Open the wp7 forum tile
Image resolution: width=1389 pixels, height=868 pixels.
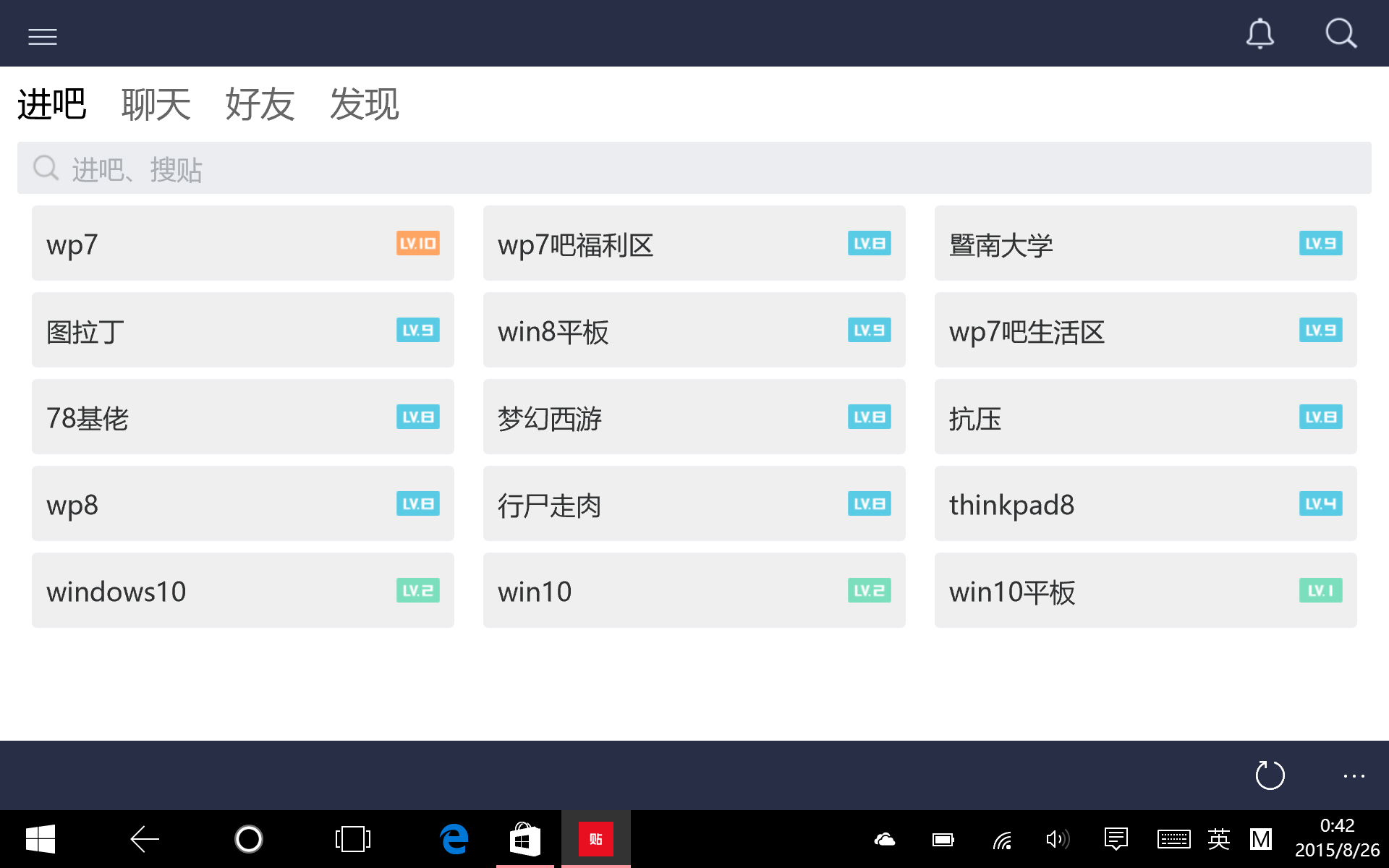pyautogui.click(x=242, y=244)
